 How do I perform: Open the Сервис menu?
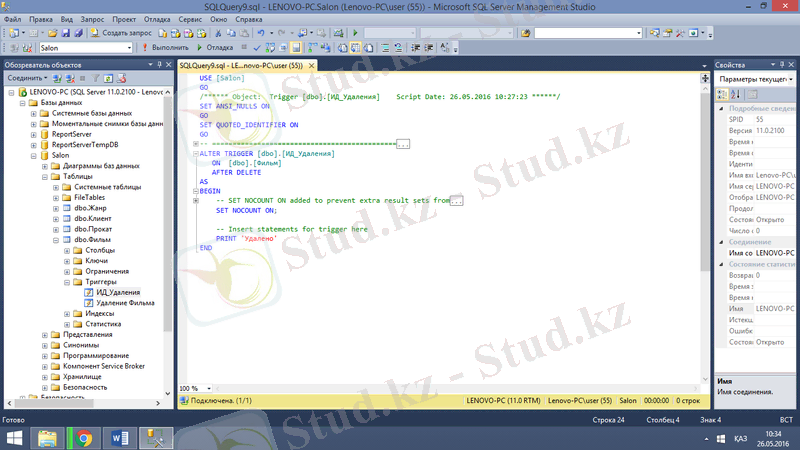(x=190, y=19)
